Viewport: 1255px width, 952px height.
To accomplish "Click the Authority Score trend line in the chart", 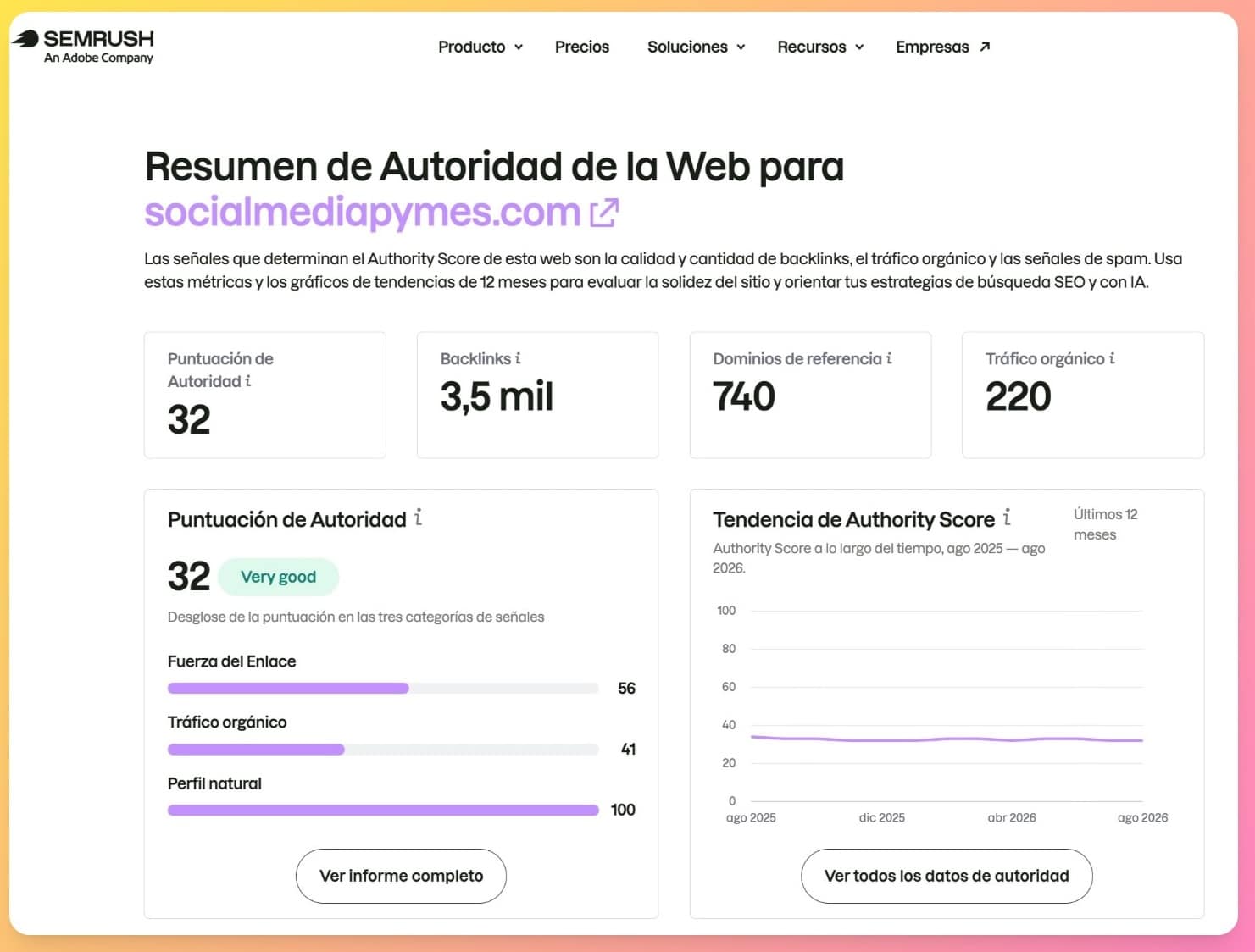I will click(947, 739).
